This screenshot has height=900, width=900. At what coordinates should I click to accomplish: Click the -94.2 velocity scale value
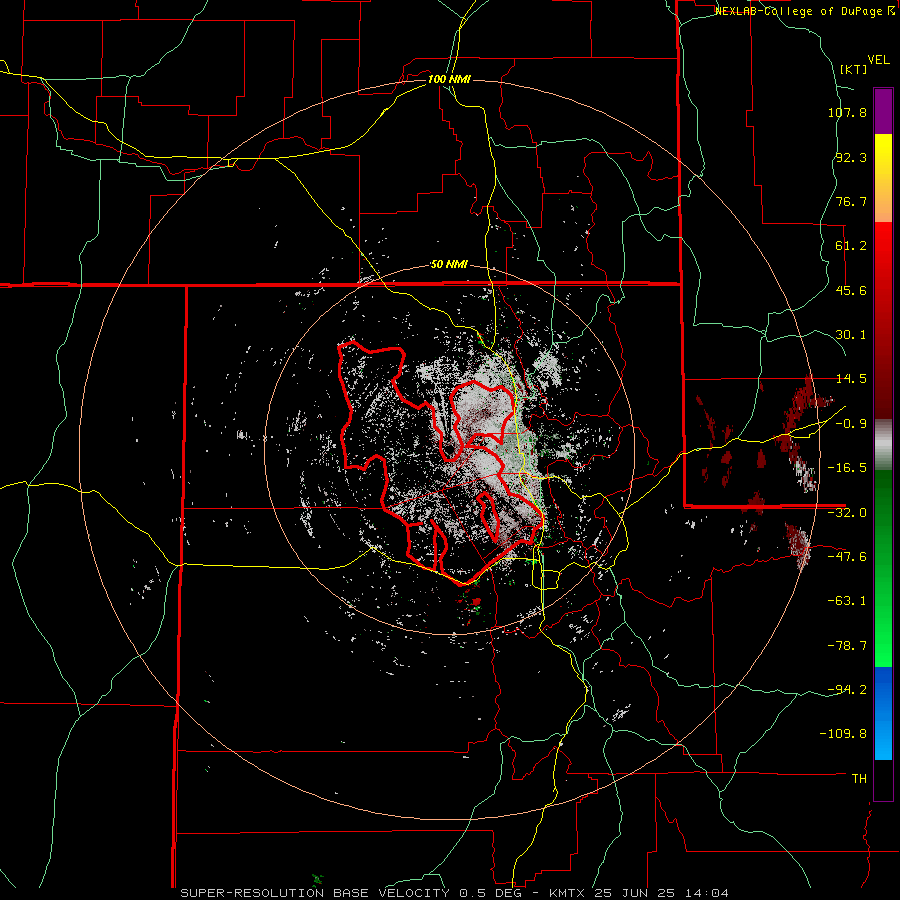(847, 690)
